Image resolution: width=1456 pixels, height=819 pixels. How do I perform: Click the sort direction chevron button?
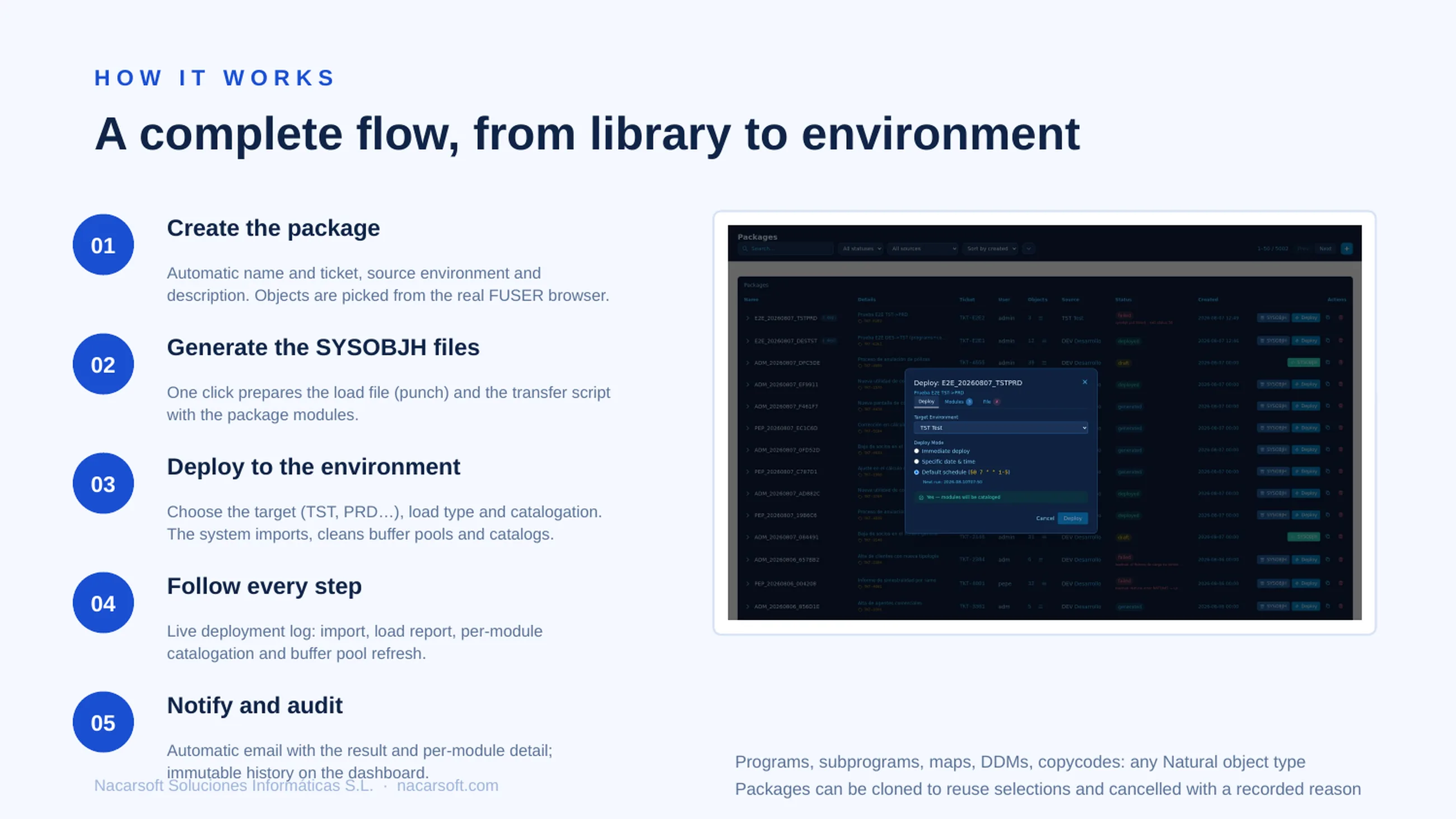pos(1028,248)
